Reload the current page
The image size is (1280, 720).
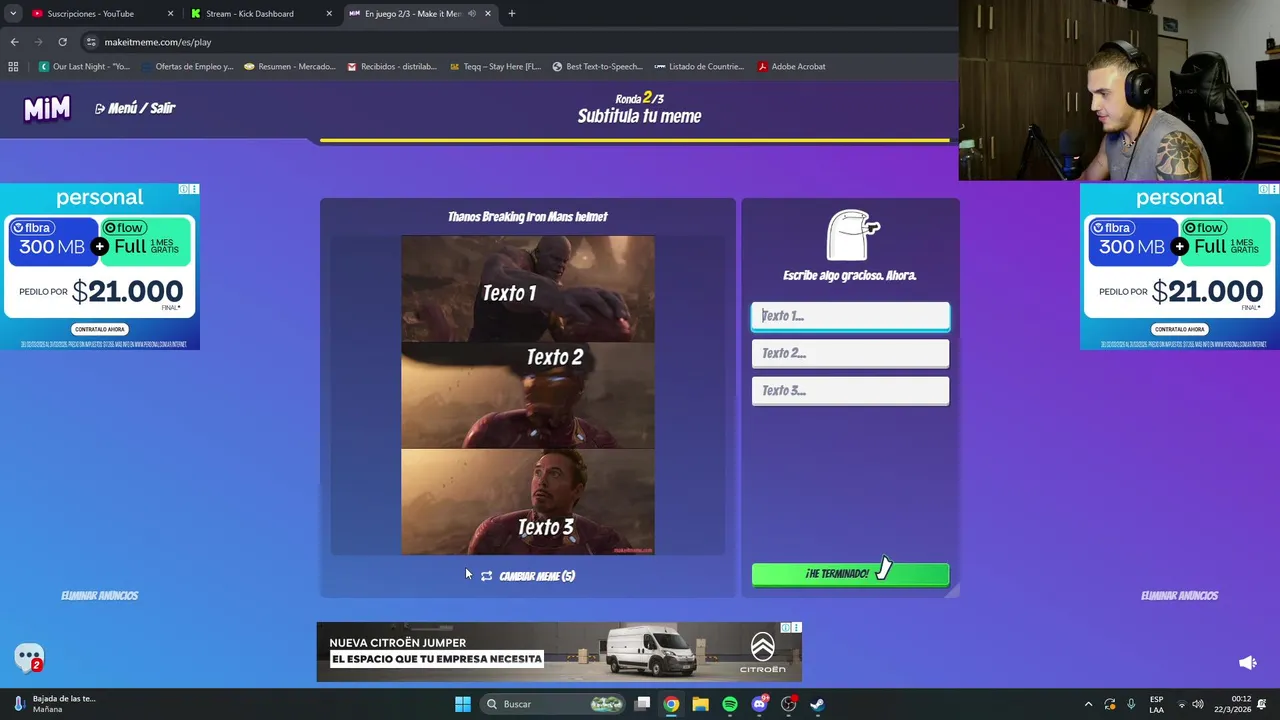[x=62, y=42]
